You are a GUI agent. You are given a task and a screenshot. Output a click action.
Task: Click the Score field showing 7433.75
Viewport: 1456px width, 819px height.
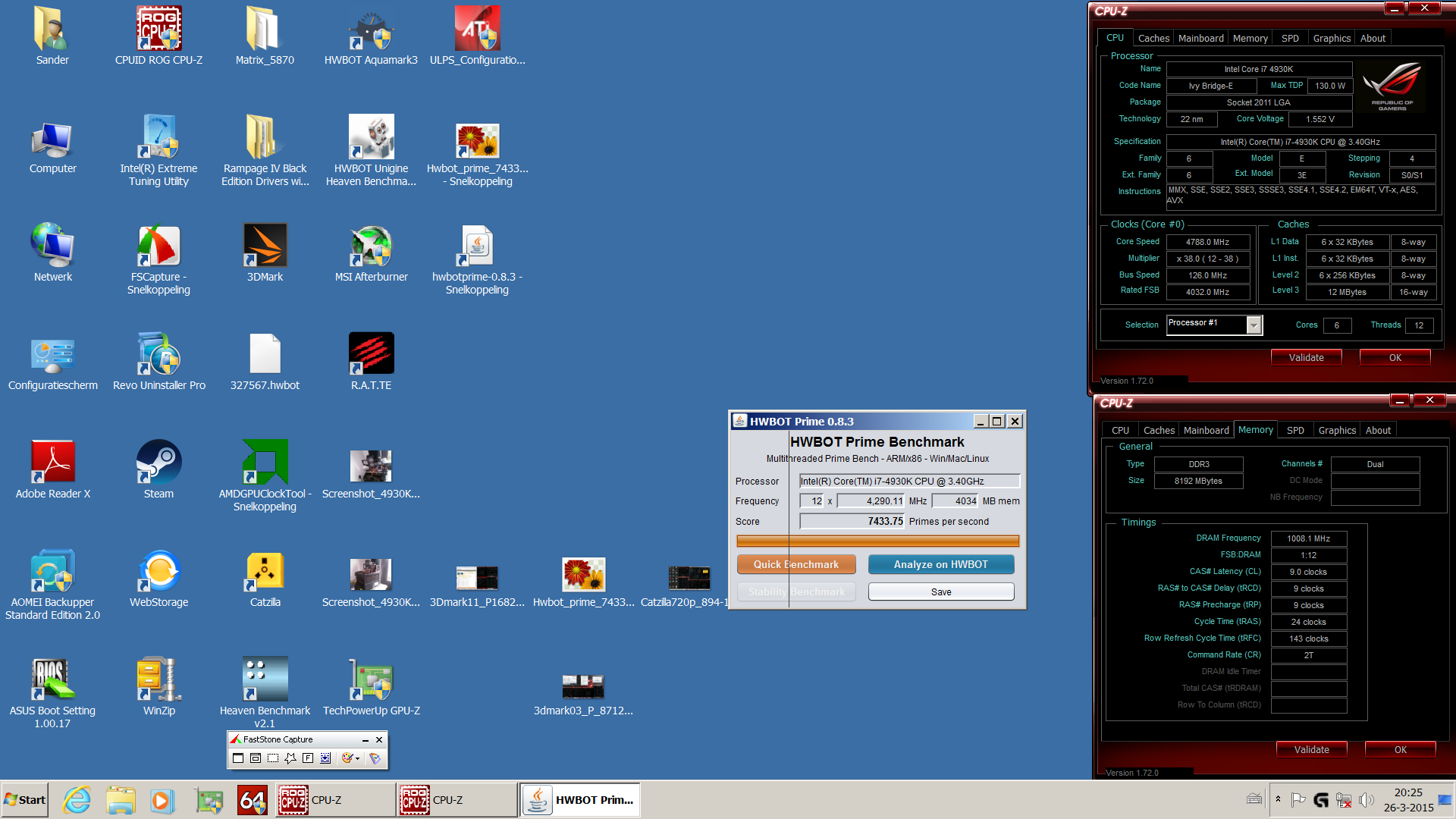point(852,521)
